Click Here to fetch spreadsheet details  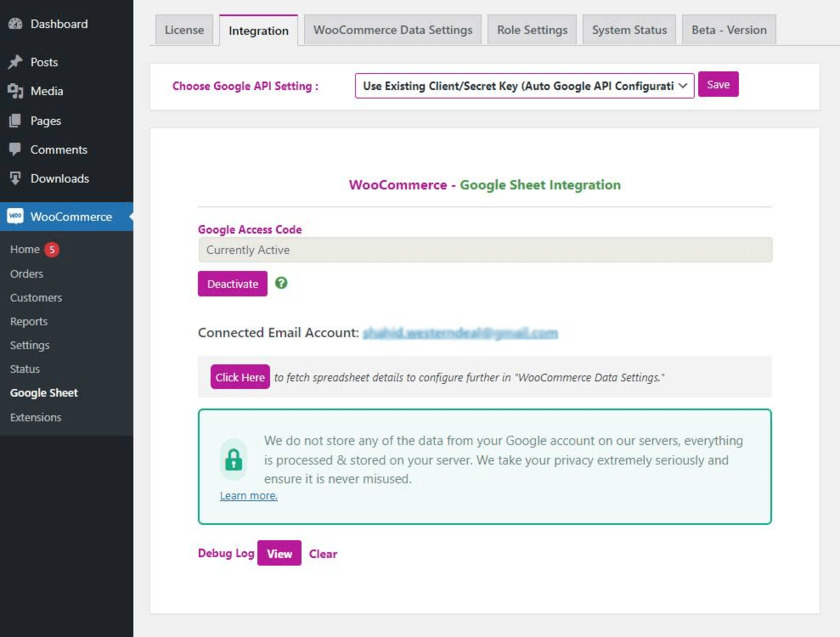(x=240, y=377)
